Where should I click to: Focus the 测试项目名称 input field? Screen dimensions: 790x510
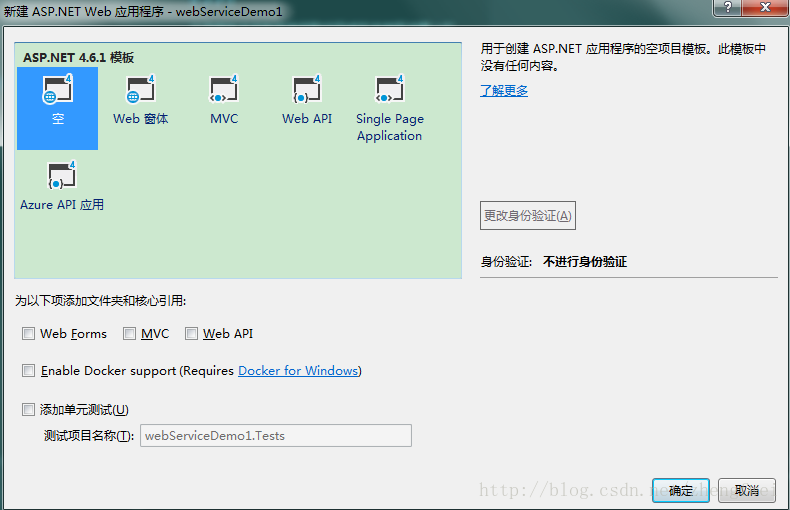[x=276, y=436]
